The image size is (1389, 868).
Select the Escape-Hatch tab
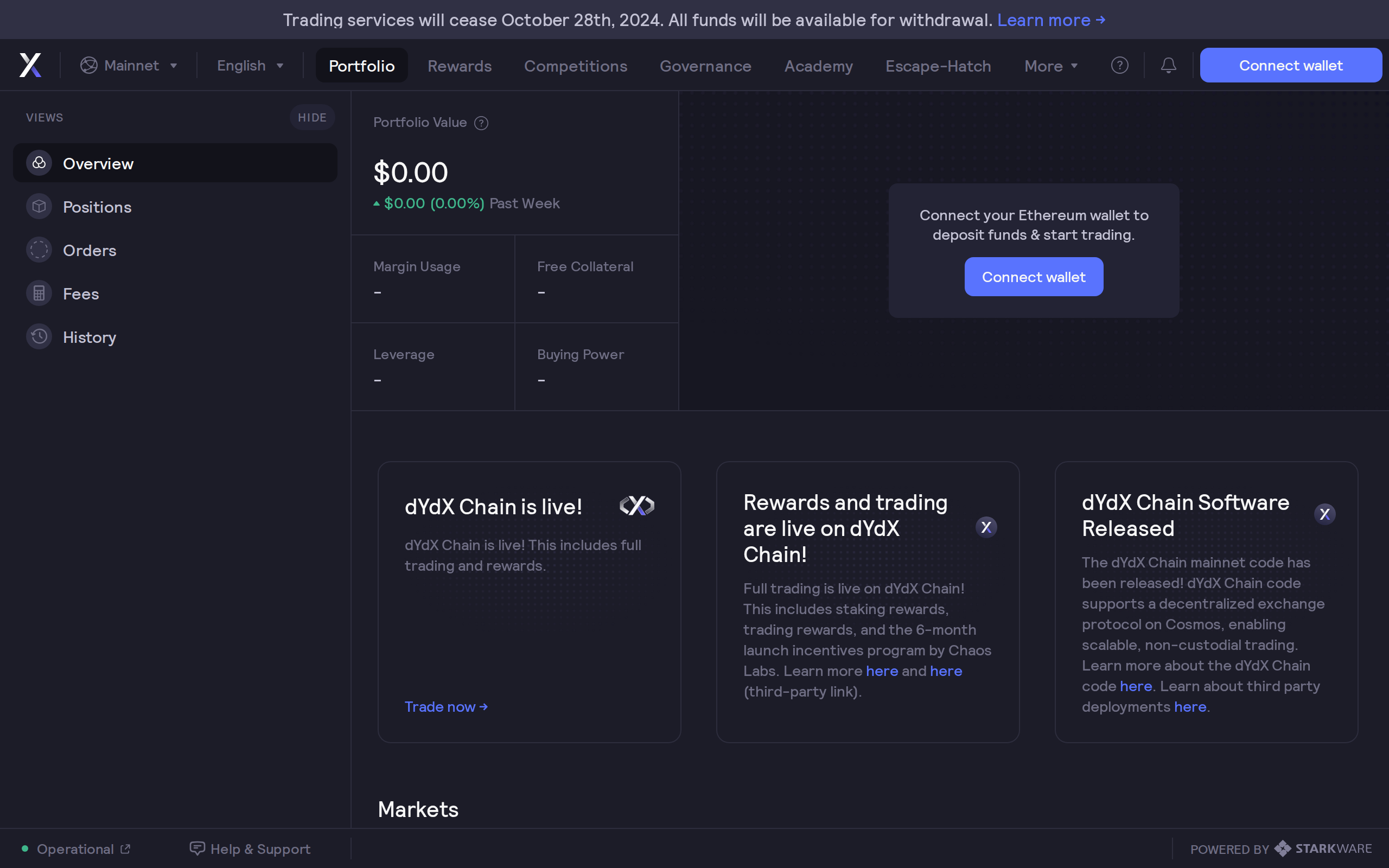(x=938, y=66)
